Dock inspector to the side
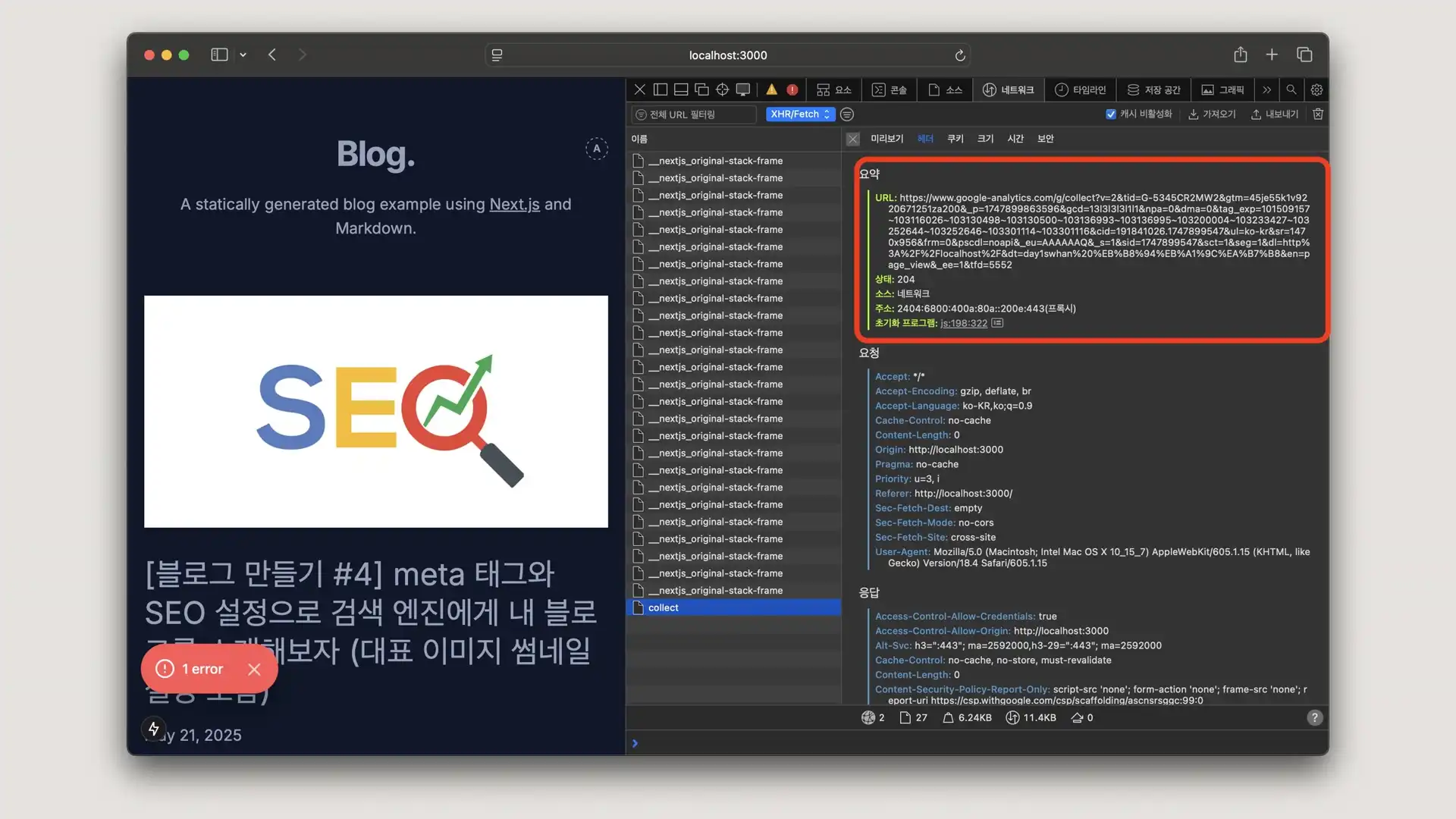Viewport: 1456px width, 819px height. [x=661, y=89]
